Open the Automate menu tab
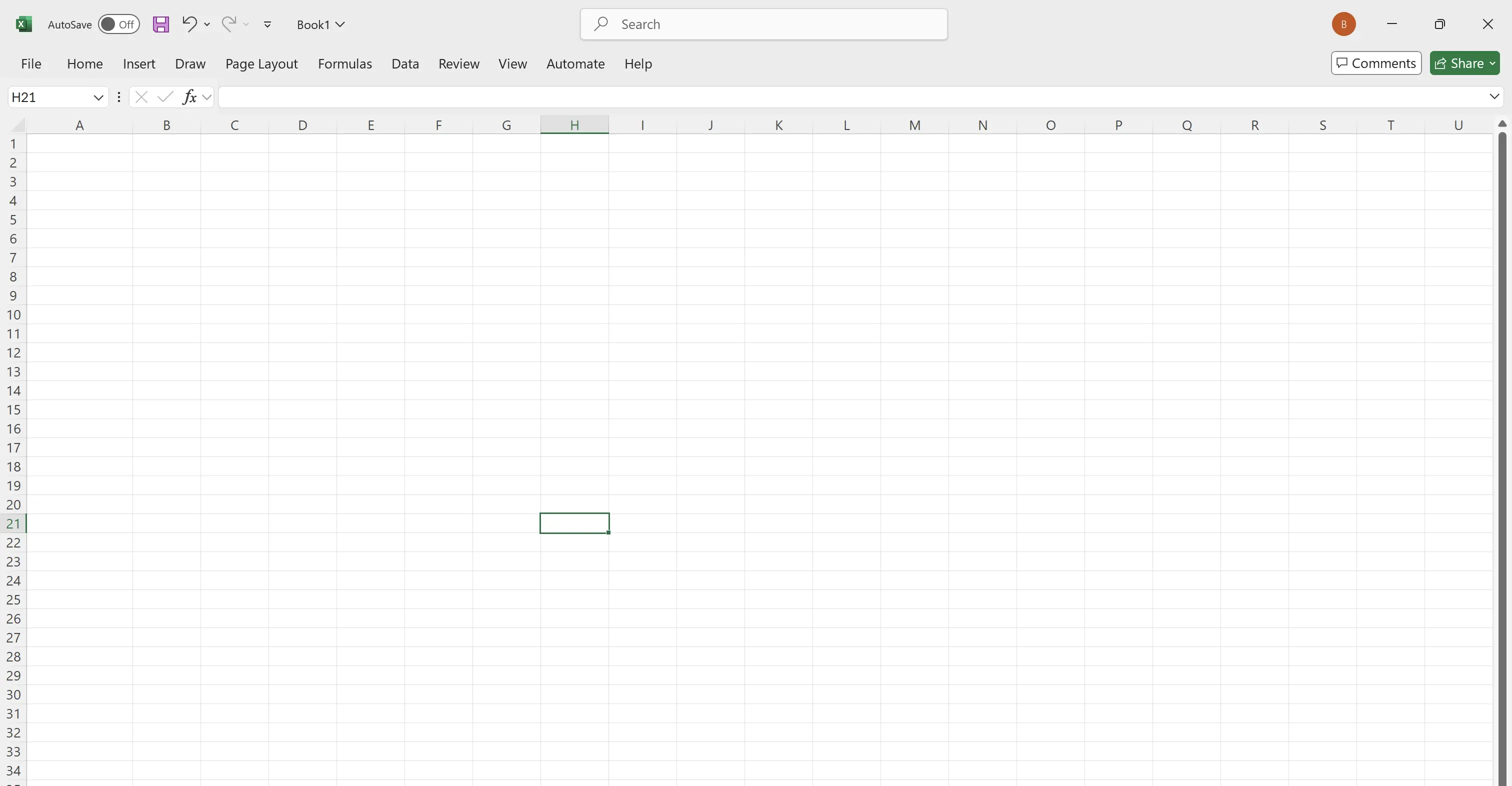 575,63
